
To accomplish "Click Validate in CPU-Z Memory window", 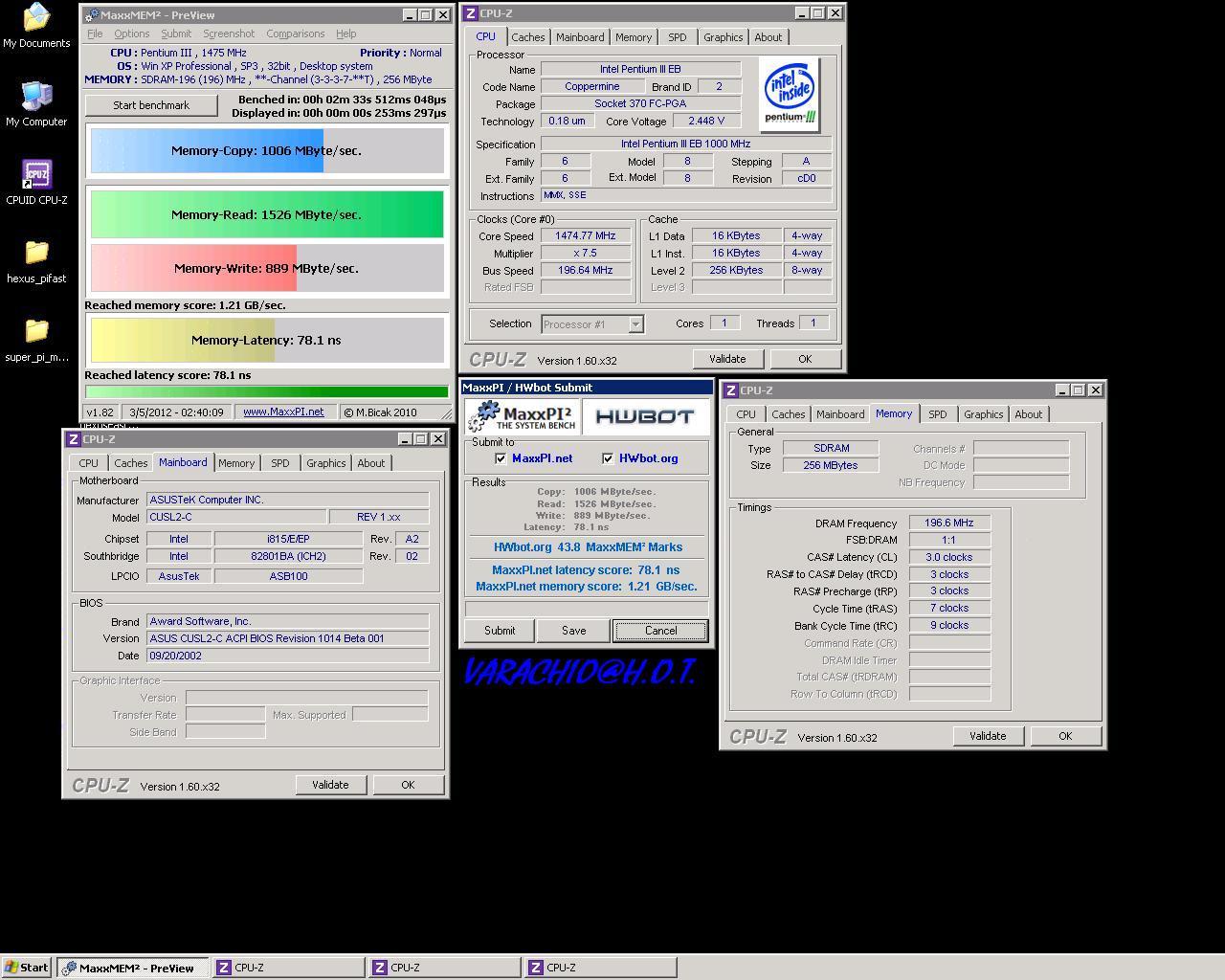I will point(988,736).
